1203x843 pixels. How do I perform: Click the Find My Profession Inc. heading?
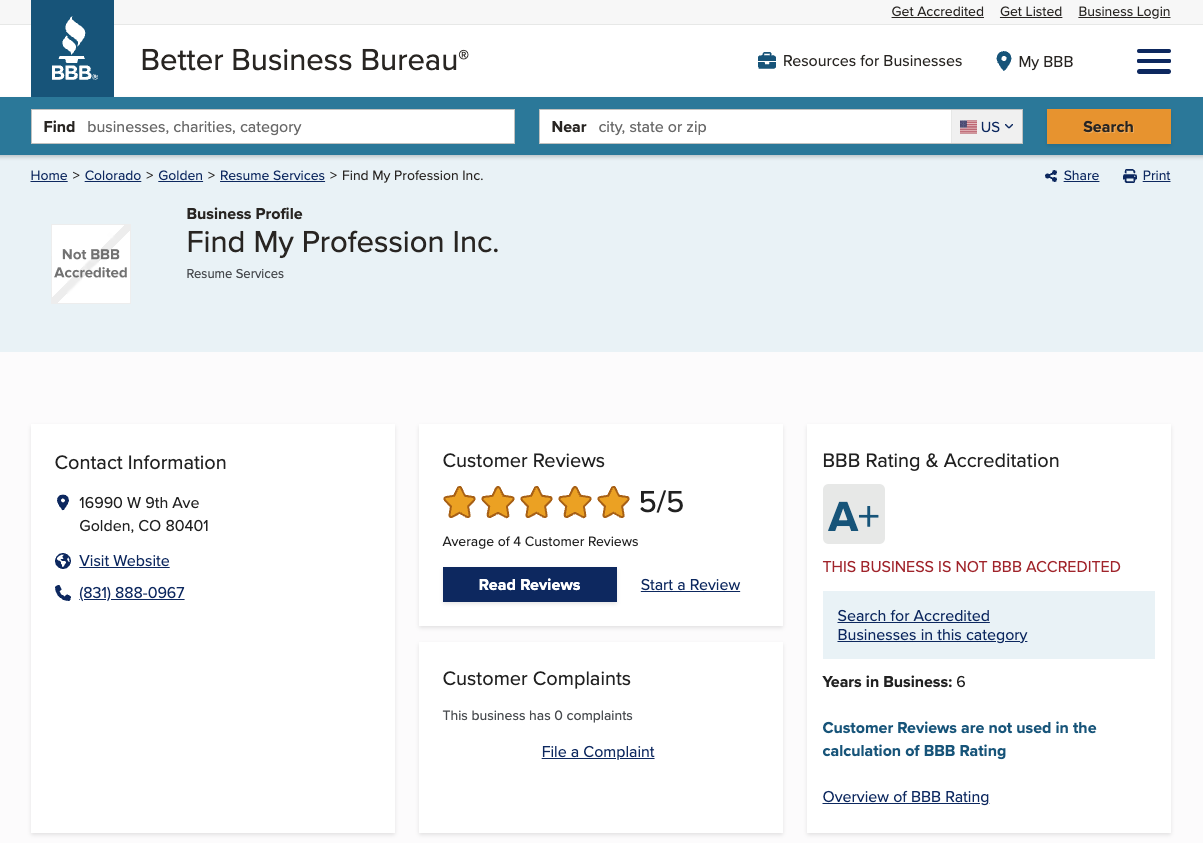click(343, 242)
